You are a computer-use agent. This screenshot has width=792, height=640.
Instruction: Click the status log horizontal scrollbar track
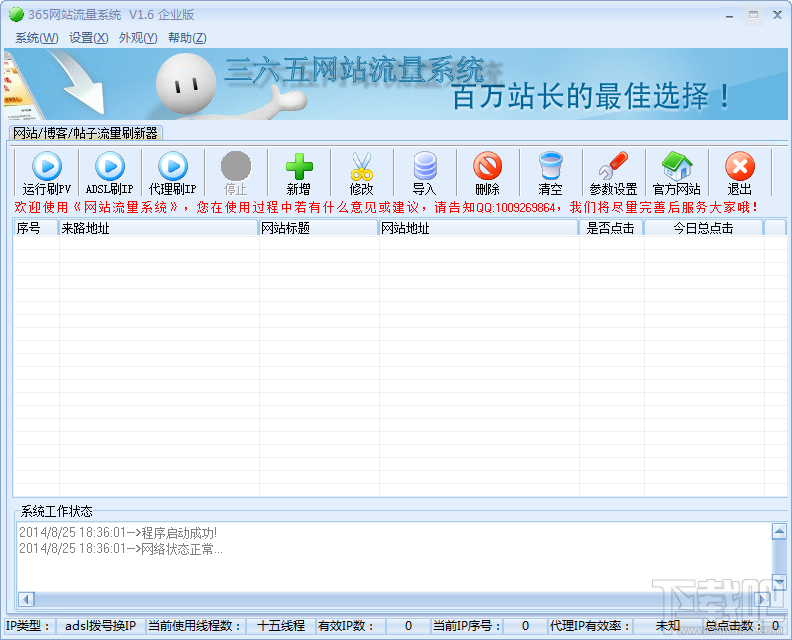[x=394, y=599]
